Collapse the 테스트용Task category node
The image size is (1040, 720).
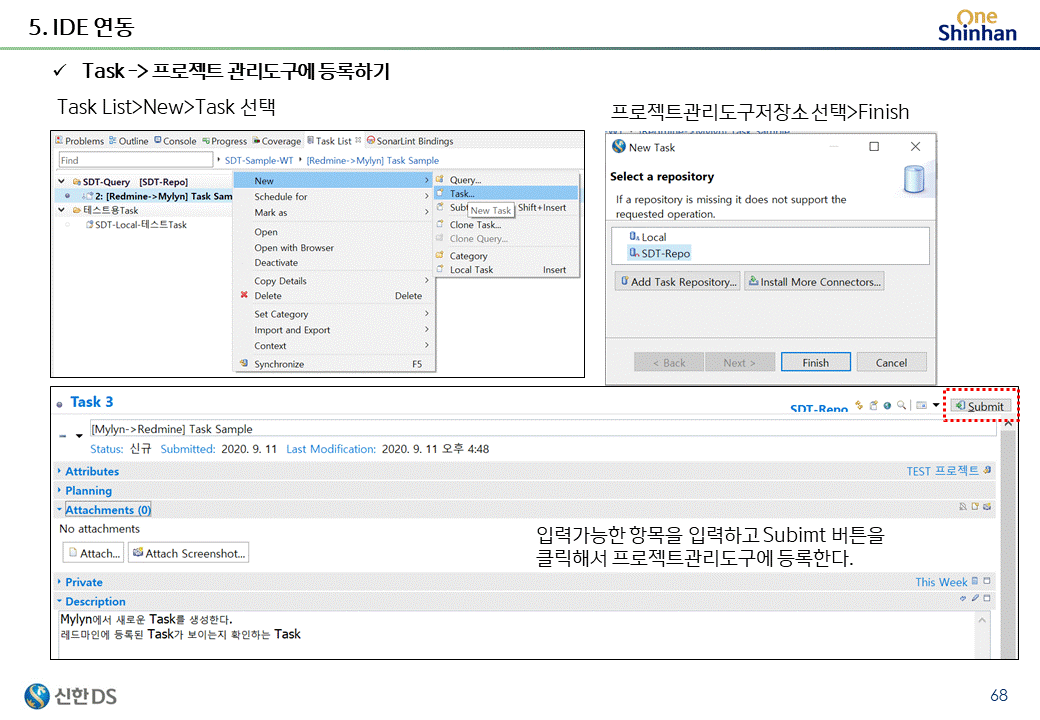tap(61, 210)
